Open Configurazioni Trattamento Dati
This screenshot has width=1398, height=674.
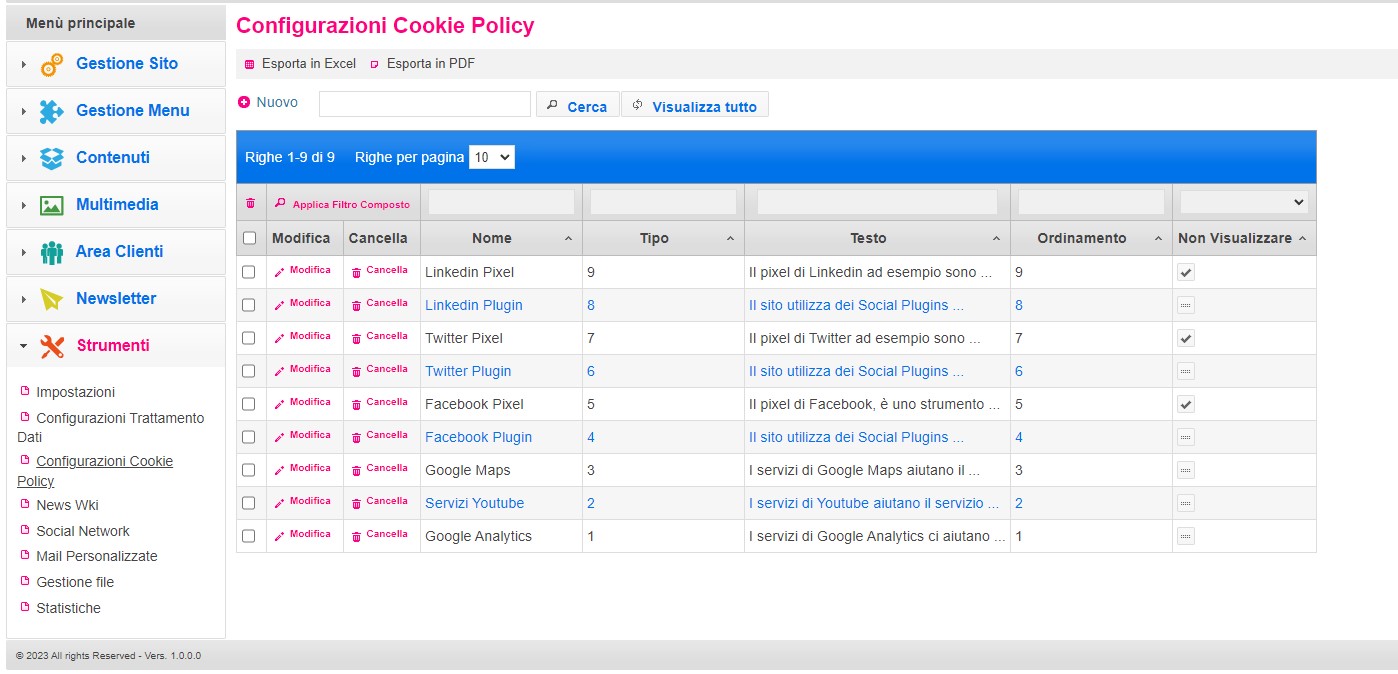110,427
